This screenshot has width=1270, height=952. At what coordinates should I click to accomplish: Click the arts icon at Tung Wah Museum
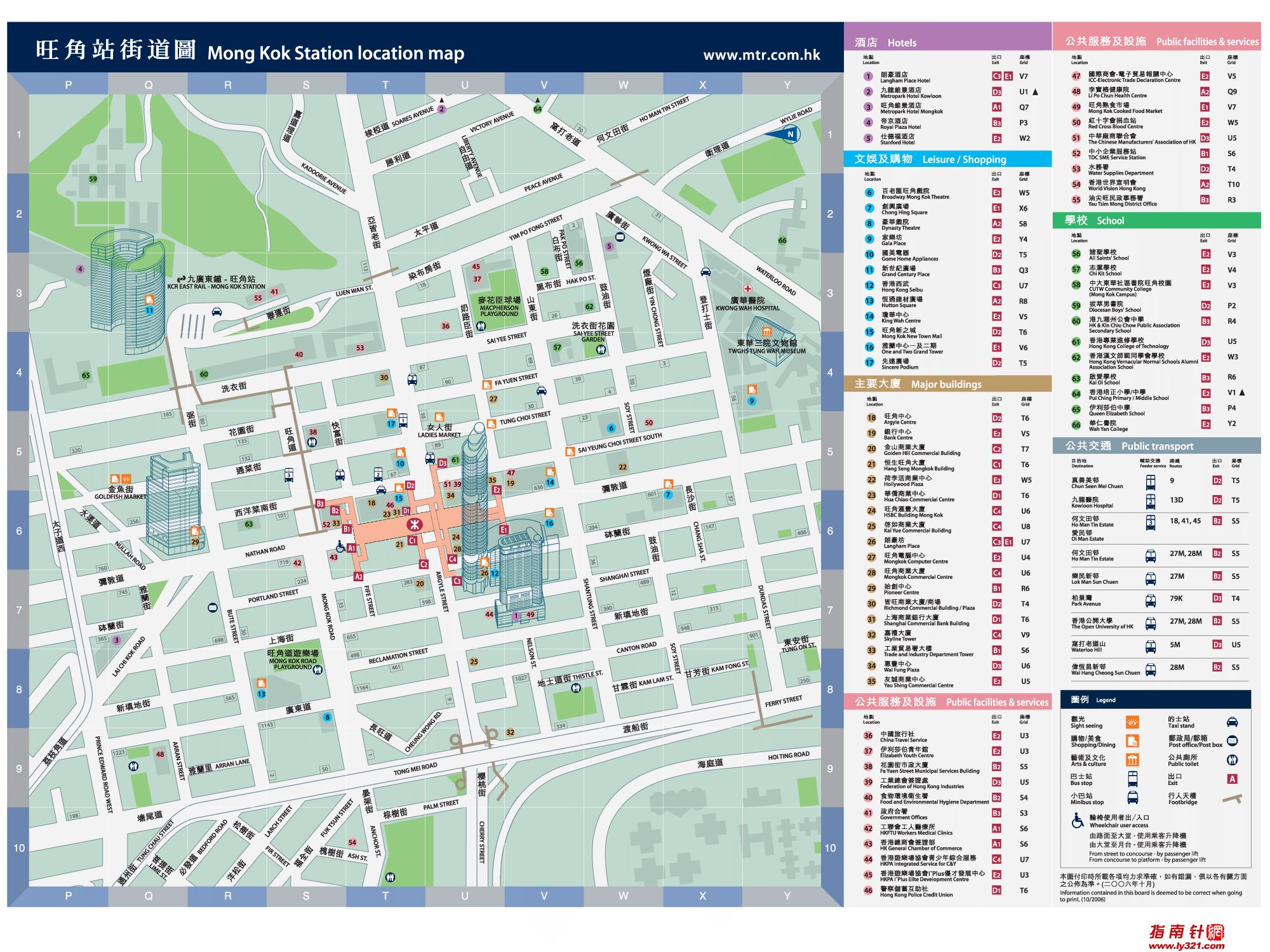766,332
